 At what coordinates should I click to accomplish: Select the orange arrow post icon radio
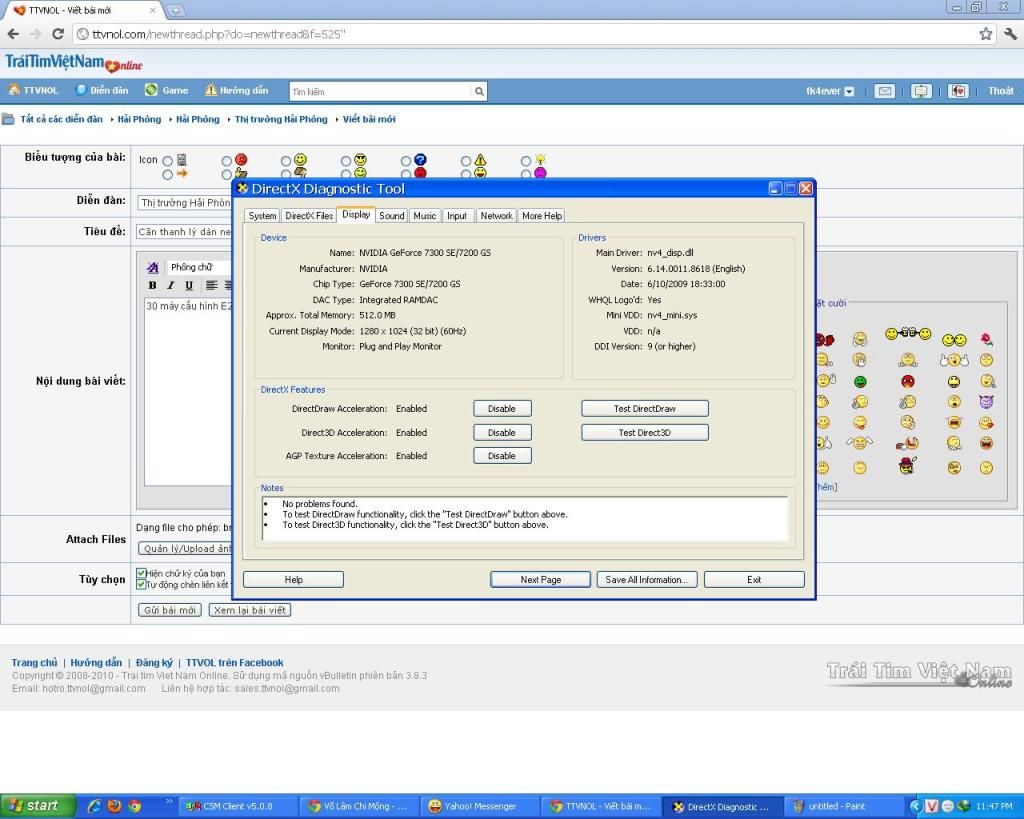(x=167, y=174)
